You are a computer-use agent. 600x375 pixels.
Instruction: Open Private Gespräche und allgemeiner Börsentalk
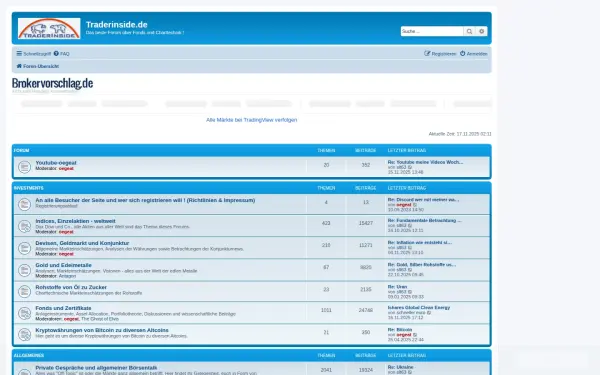pos(96,368)
